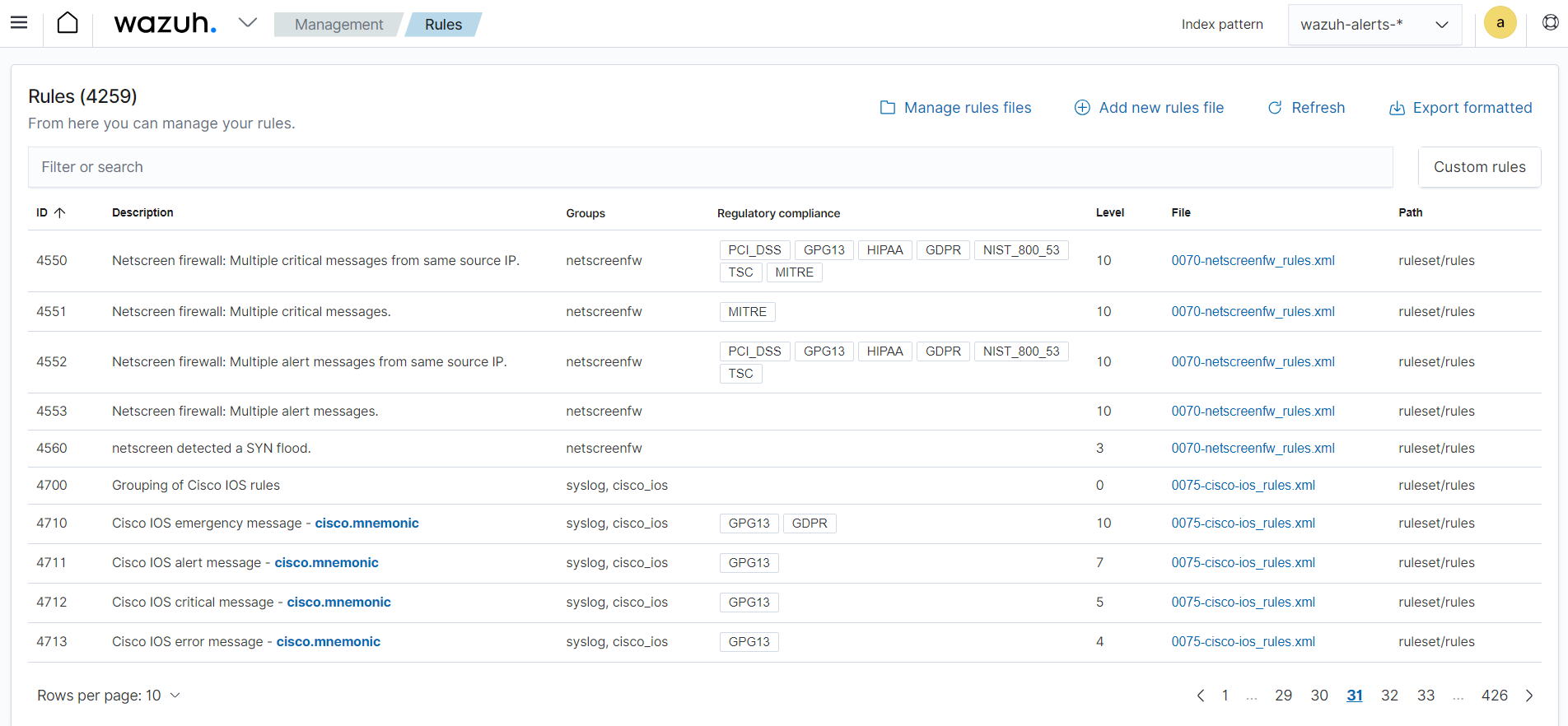Click MITRE badge in rule 4550
Screen dimensions: 1568x726
pyautogui.click(x=794, y=272)
